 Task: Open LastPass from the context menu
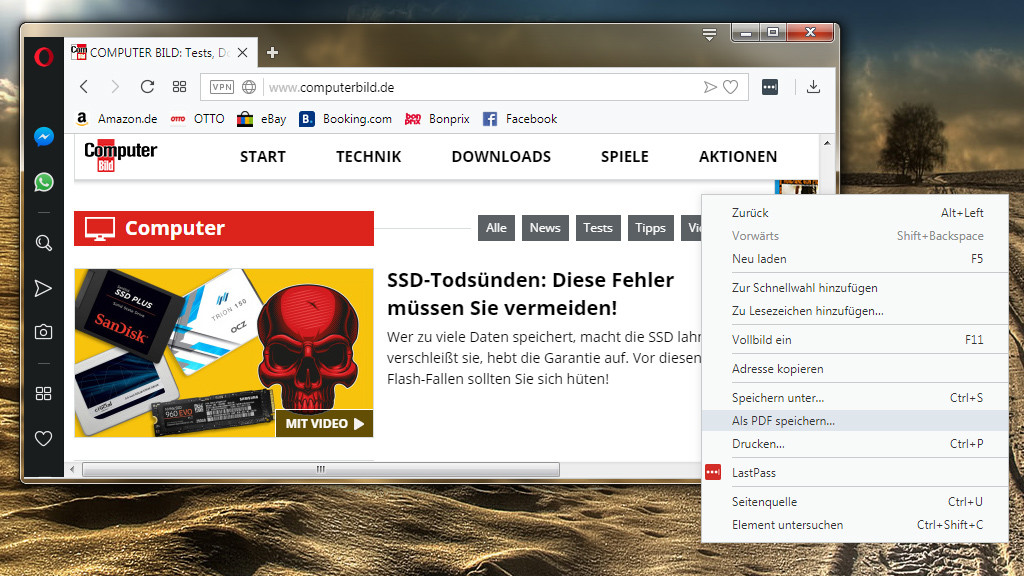click(x=855, y=473)
